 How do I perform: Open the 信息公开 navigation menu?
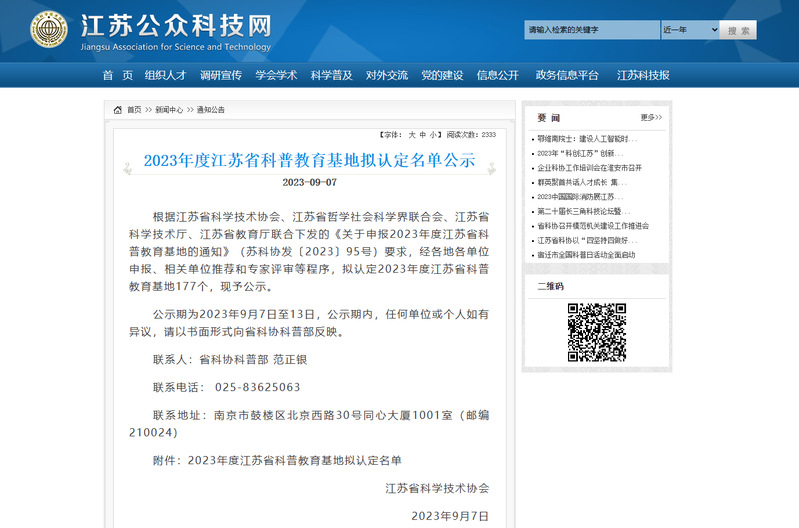point(497,75)
